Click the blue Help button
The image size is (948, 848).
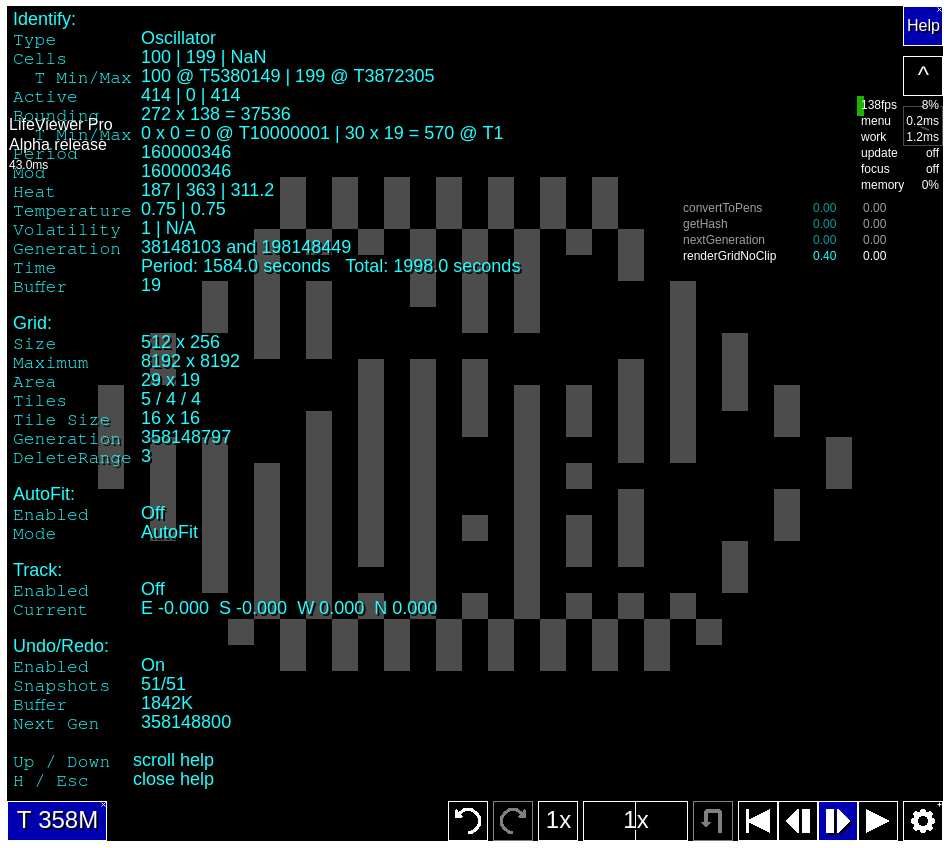click(923, 26)
